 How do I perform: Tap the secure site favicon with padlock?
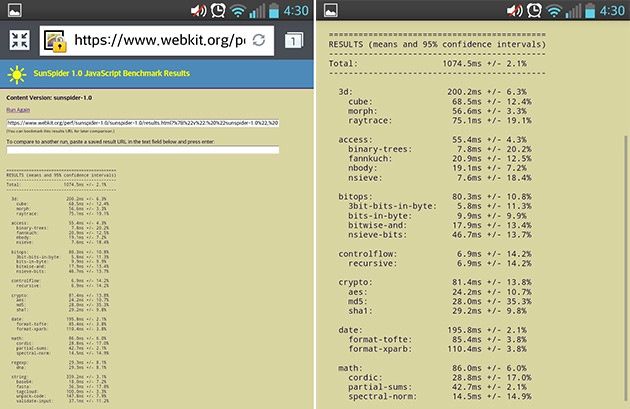[55, 41]
